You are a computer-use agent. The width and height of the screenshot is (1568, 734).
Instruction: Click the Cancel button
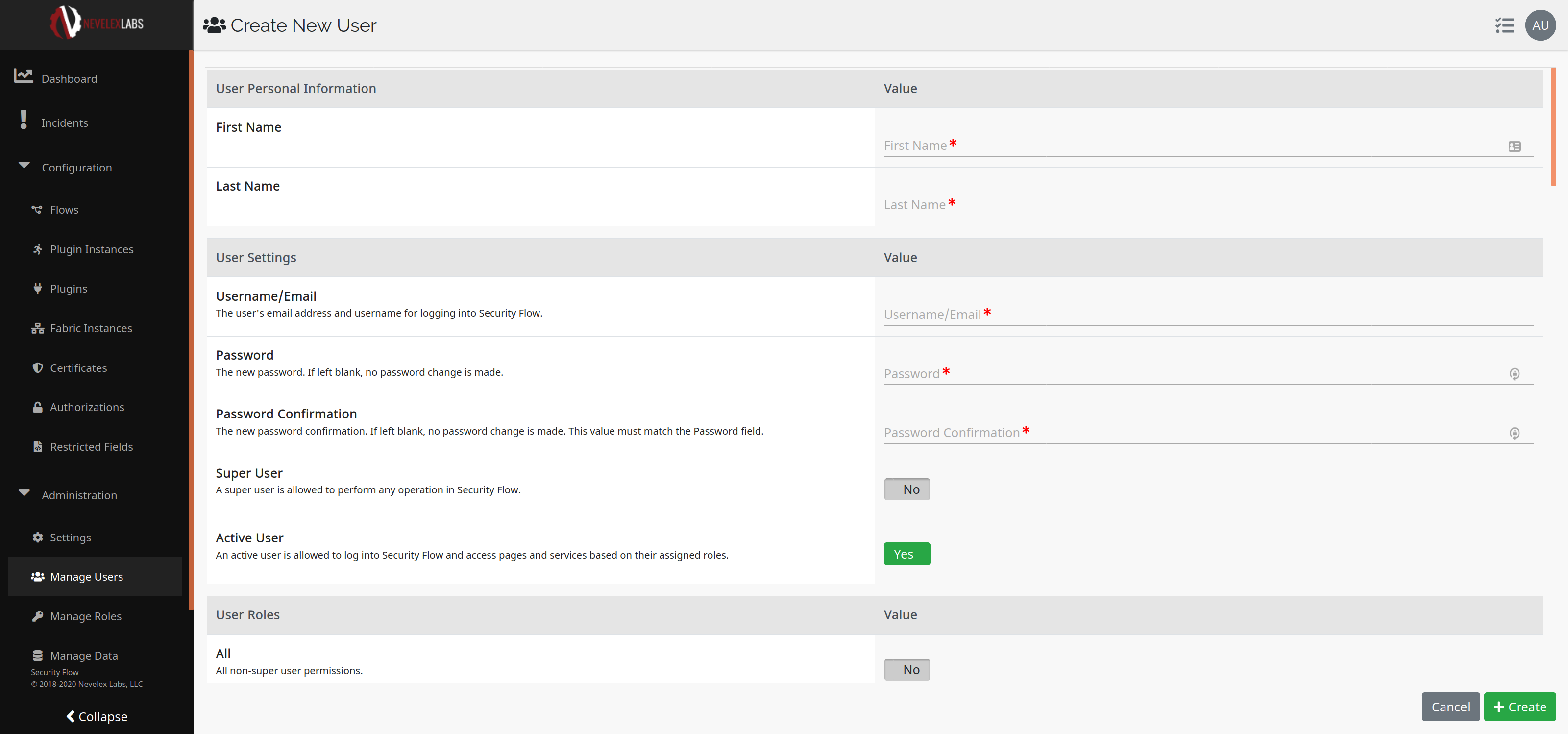pos(1450,707)
